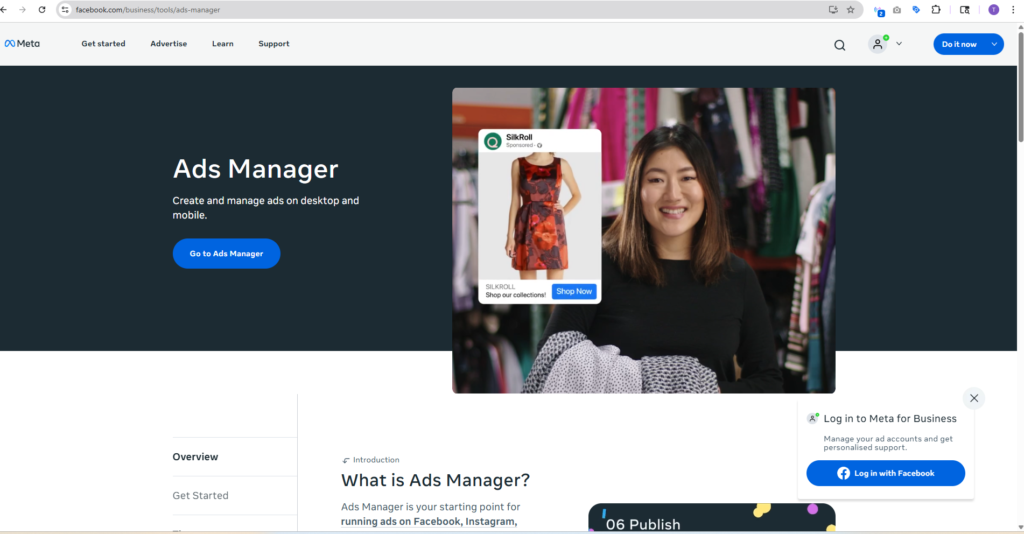1024x534 pixels.
Task: Open the Chrome three-dot menu
Action: (1013, 10)
